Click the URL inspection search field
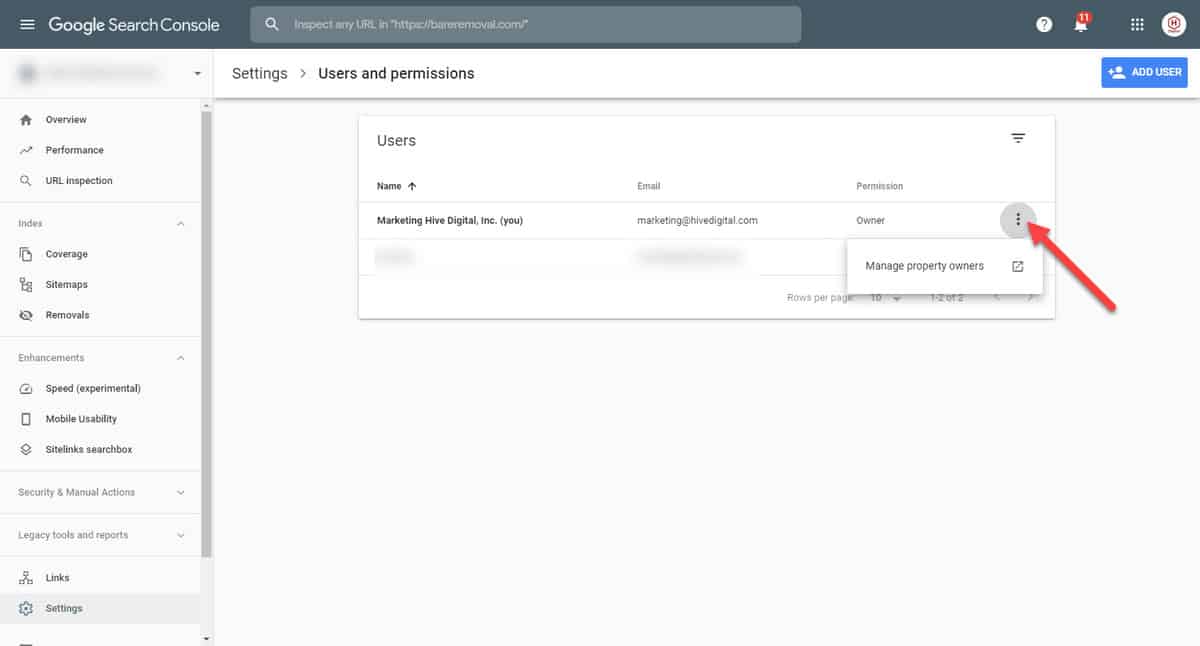This screenshot has width=1200, height=646. [x=526, y=24]
